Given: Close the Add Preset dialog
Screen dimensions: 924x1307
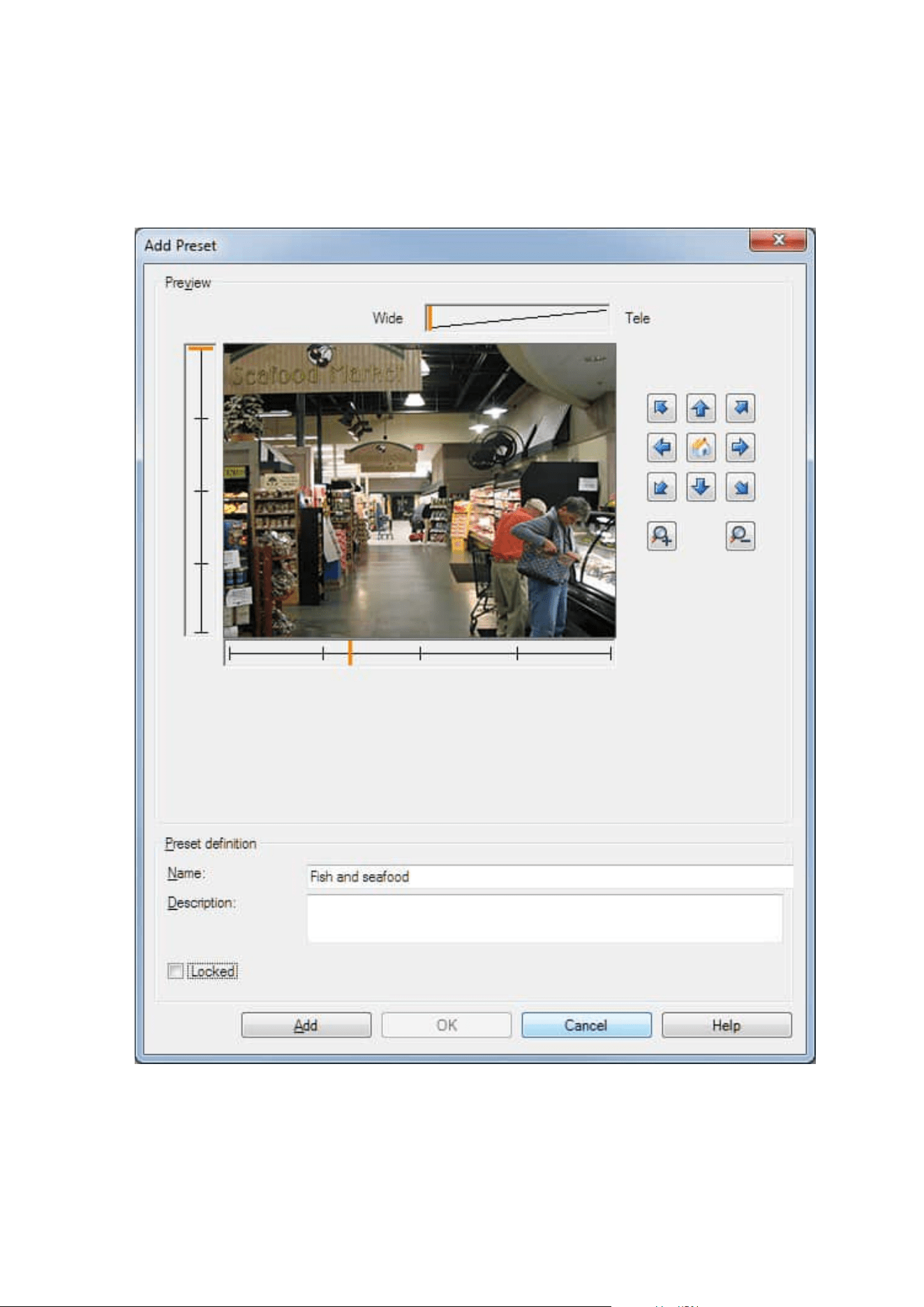Looking at the screenshot, I should 778,239.
